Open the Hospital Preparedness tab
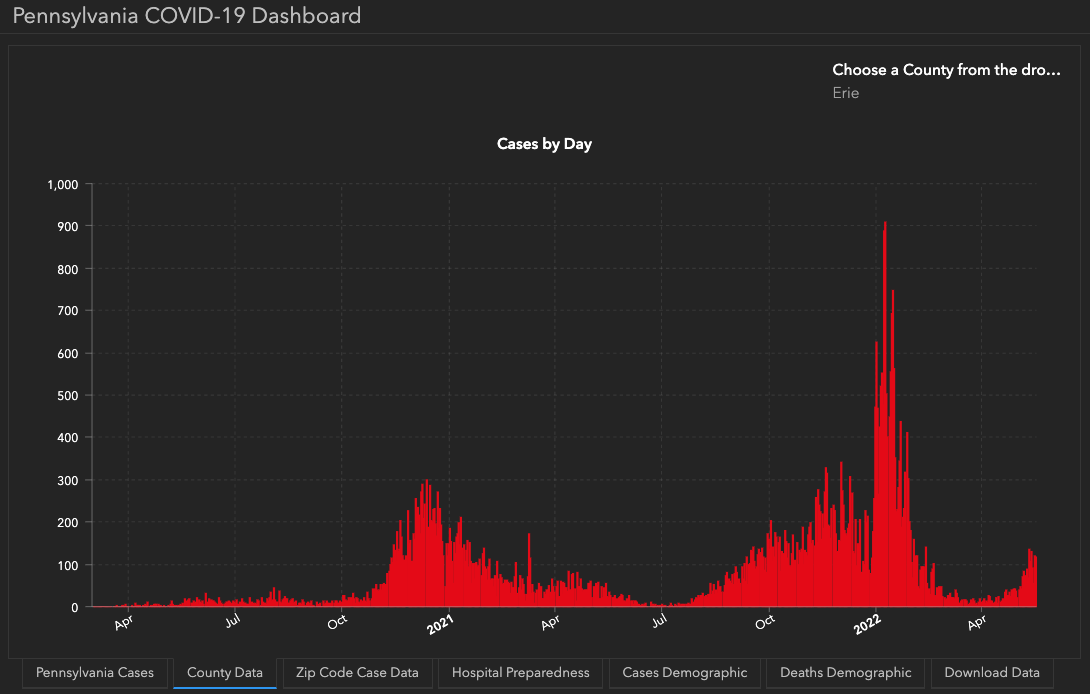 pyautogui.click(x=520, y=673)
